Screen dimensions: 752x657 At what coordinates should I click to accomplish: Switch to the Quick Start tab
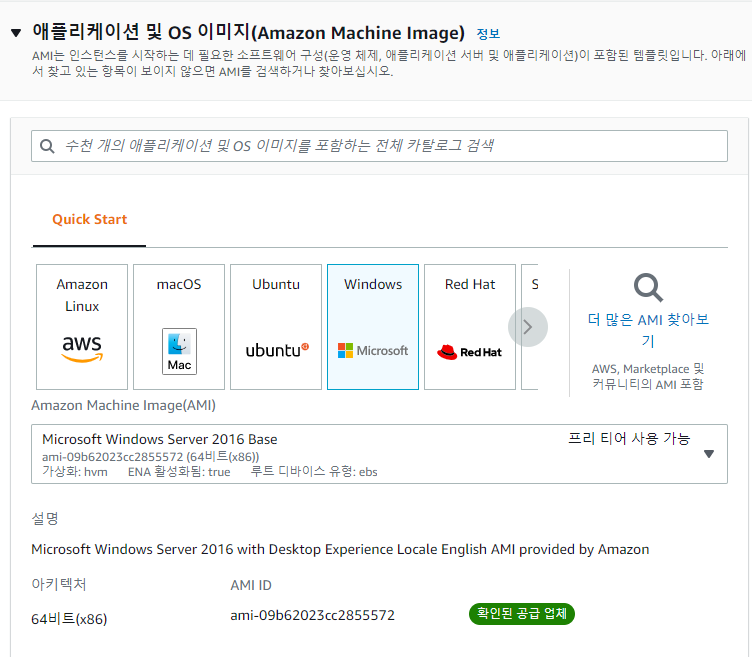click(x=89, y=219)
